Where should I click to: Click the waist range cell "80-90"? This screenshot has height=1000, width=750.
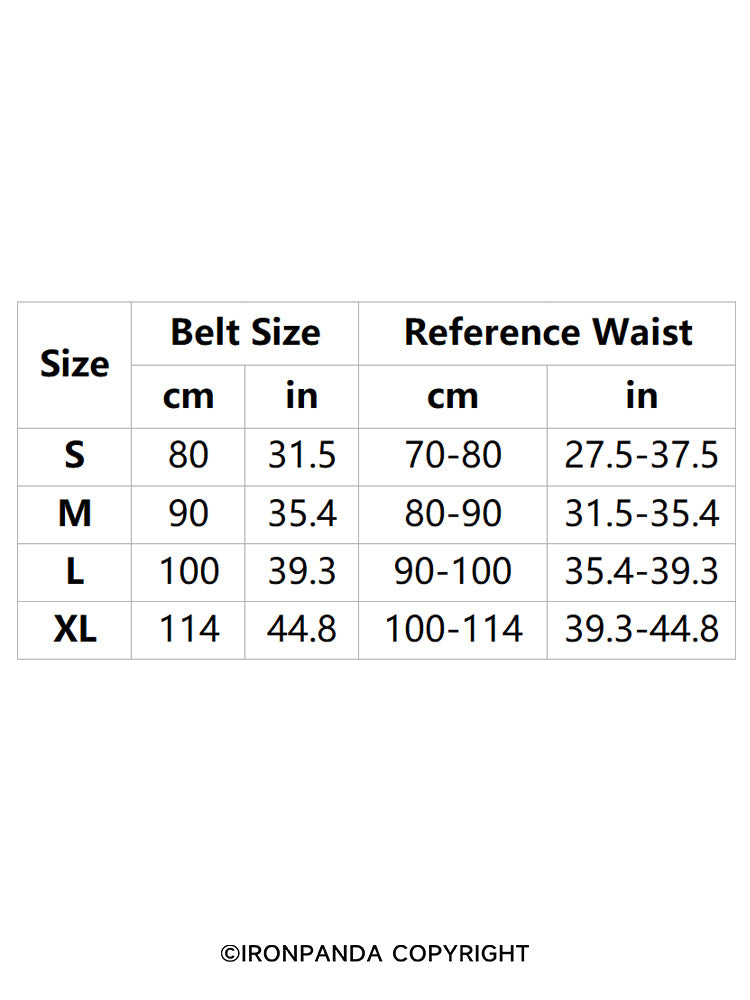452,514
